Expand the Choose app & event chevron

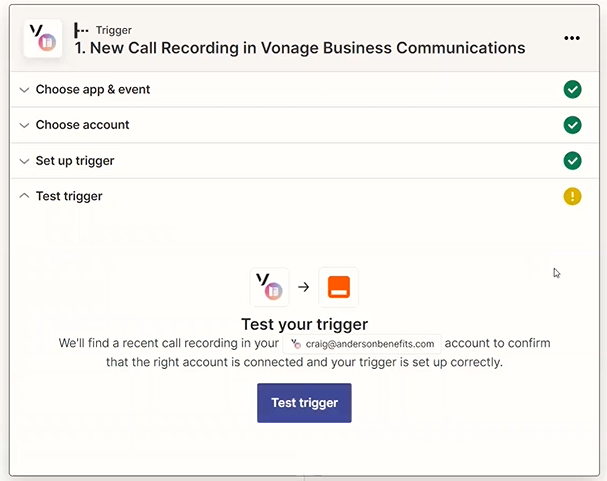24,90
